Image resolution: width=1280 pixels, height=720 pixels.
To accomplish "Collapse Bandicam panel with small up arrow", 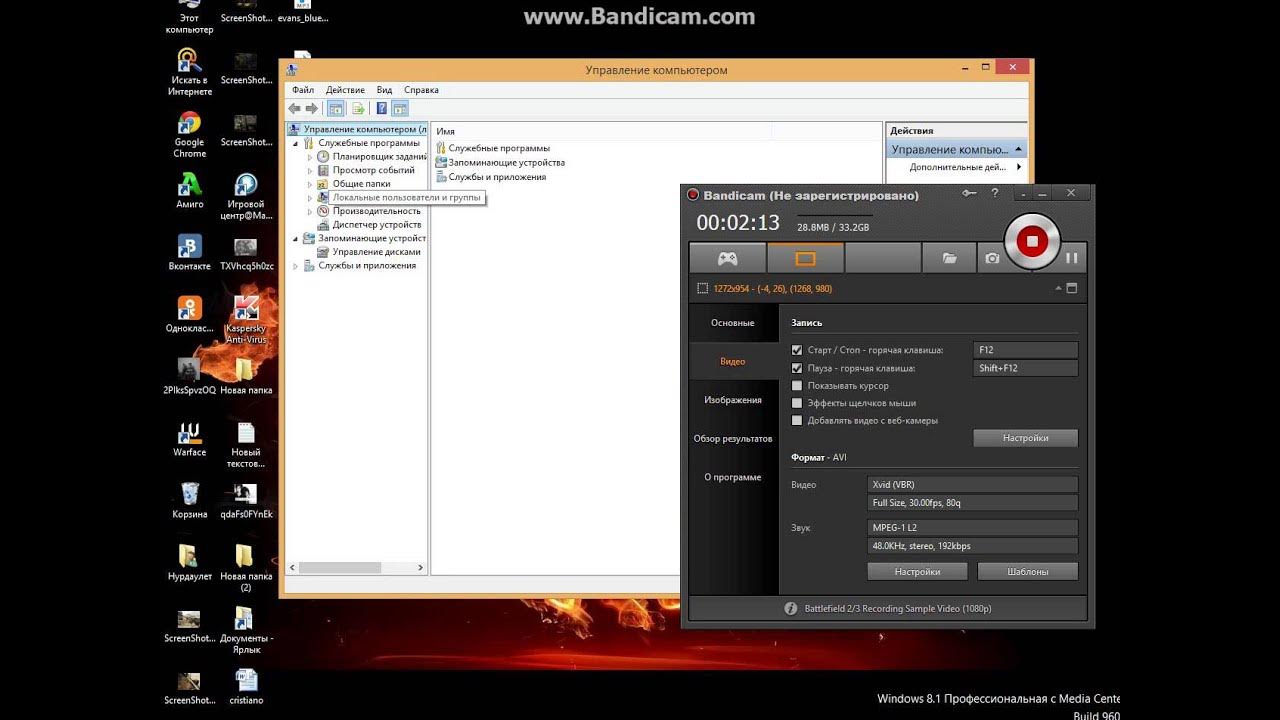I will 1058,288.
